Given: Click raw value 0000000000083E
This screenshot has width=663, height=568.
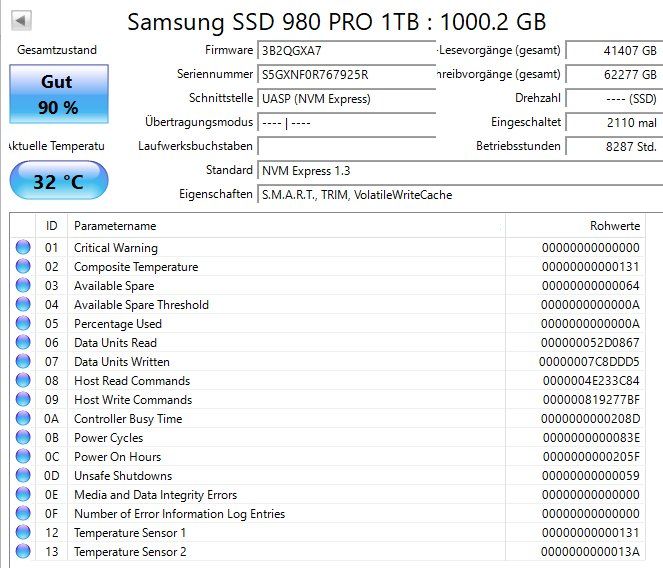Looking at the screenshot, I should pyautogui.click(x=591, y=438).
